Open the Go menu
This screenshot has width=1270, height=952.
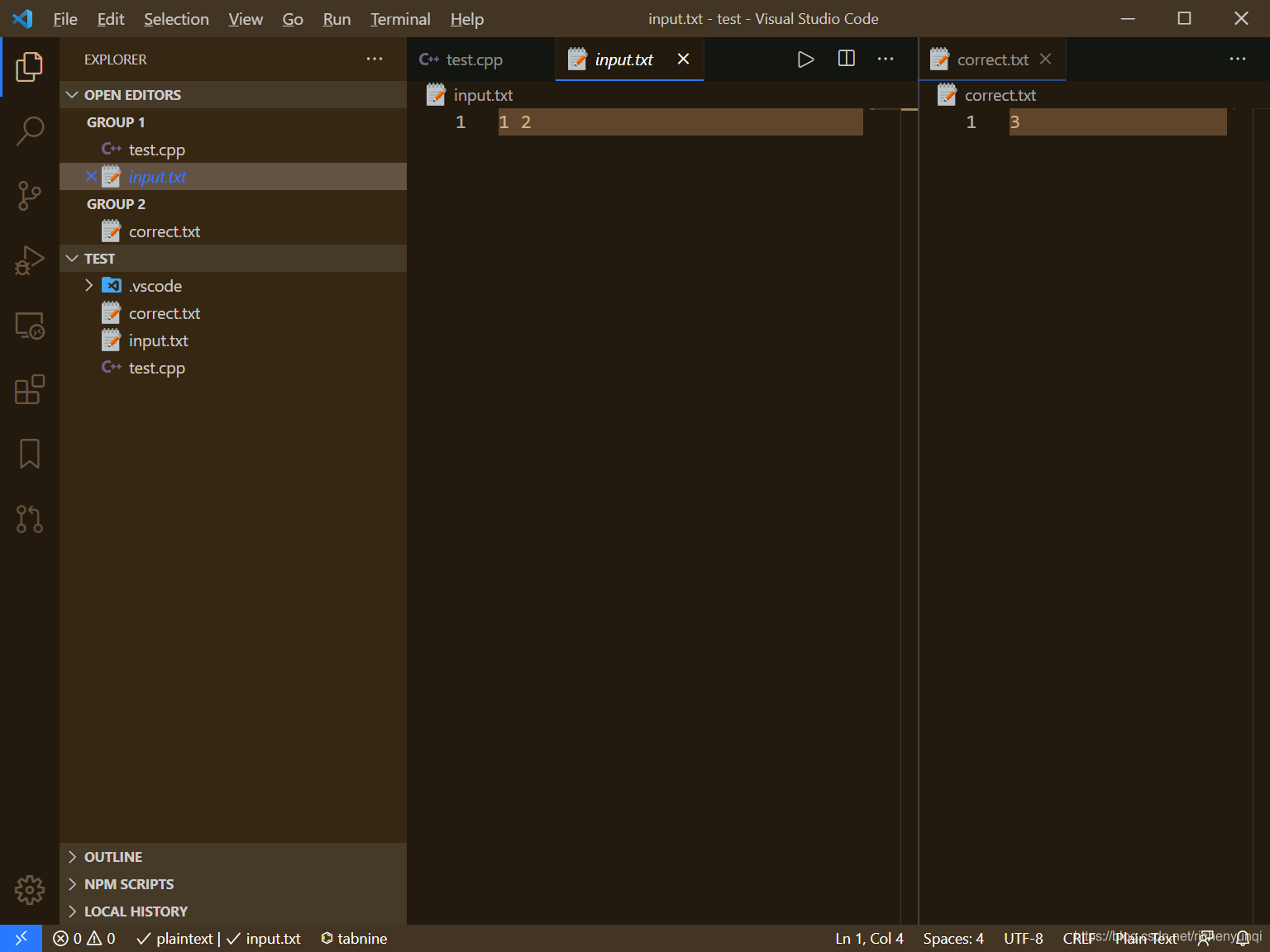pos(293,19)
